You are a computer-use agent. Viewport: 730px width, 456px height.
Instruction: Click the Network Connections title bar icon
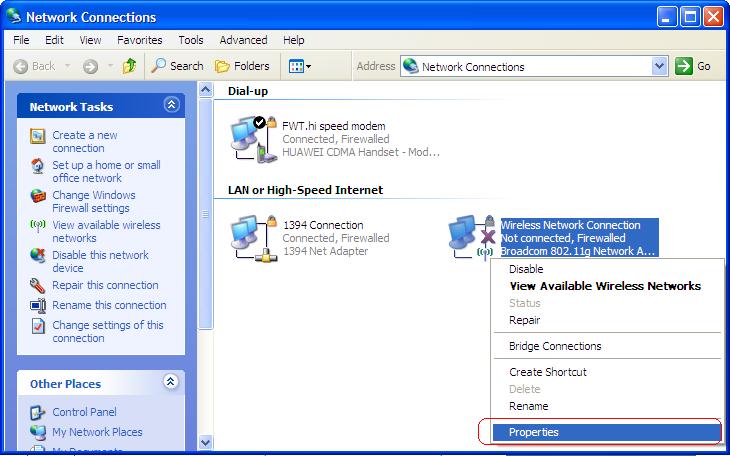tap(14, 17)
